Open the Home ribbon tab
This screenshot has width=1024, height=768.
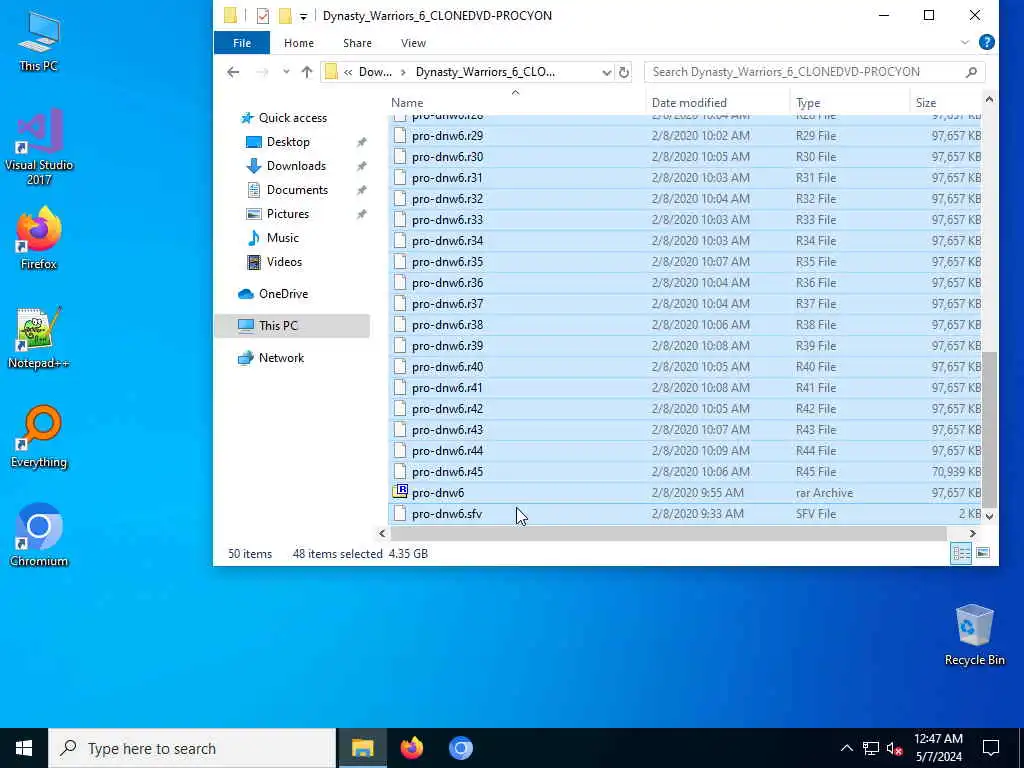[x=298, y=42]
